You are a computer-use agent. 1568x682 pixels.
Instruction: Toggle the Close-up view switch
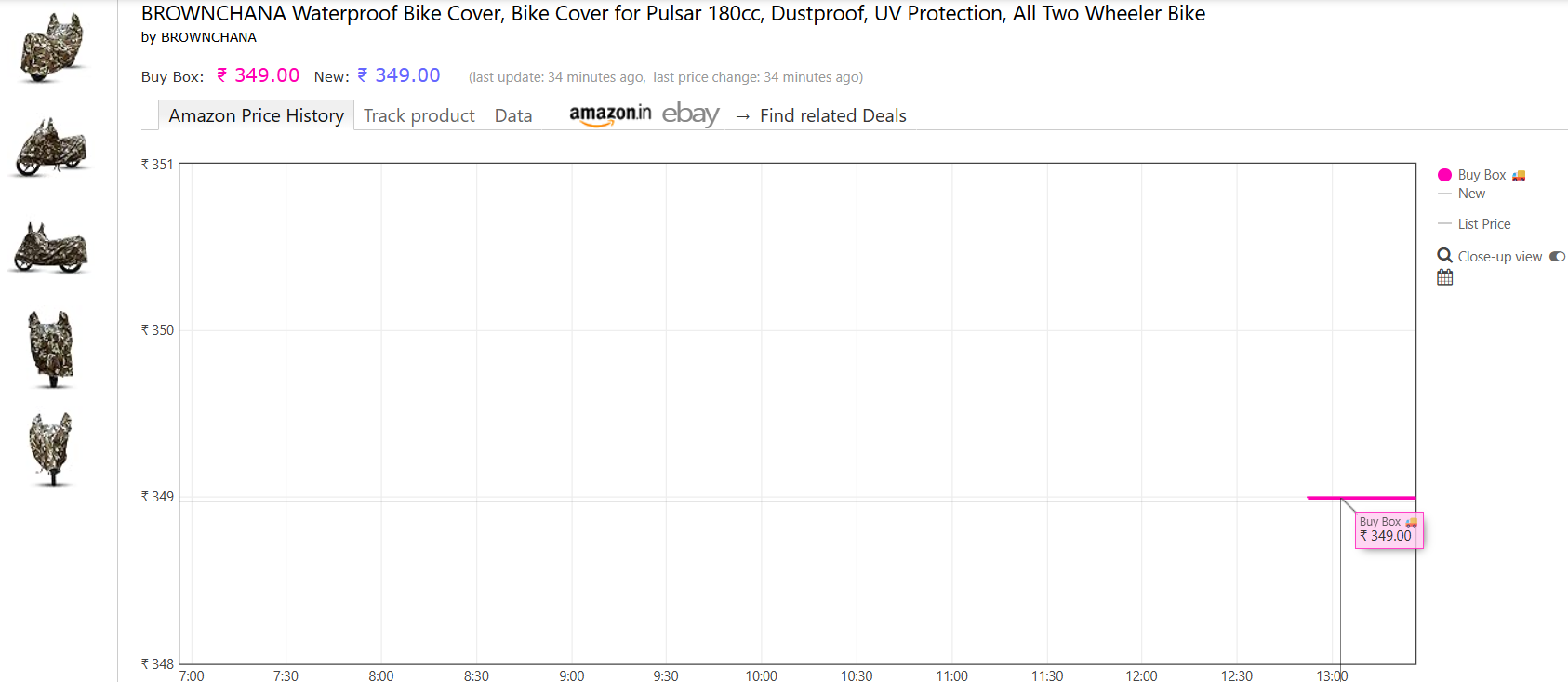click(x=1557, y=257)
